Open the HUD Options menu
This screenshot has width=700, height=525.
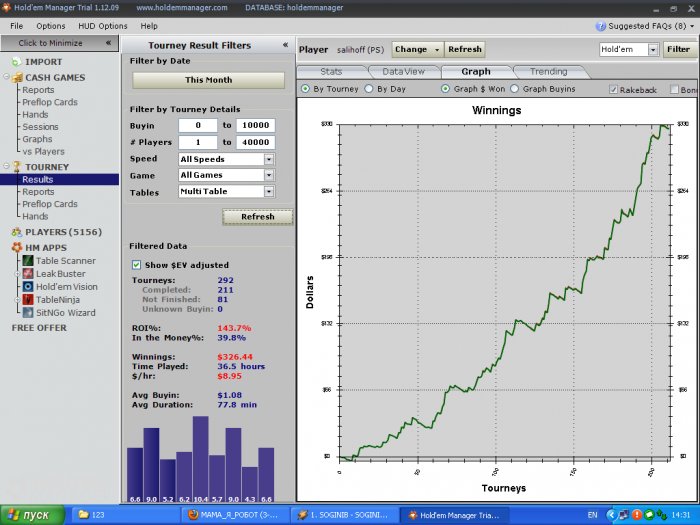tap(99, 26)
